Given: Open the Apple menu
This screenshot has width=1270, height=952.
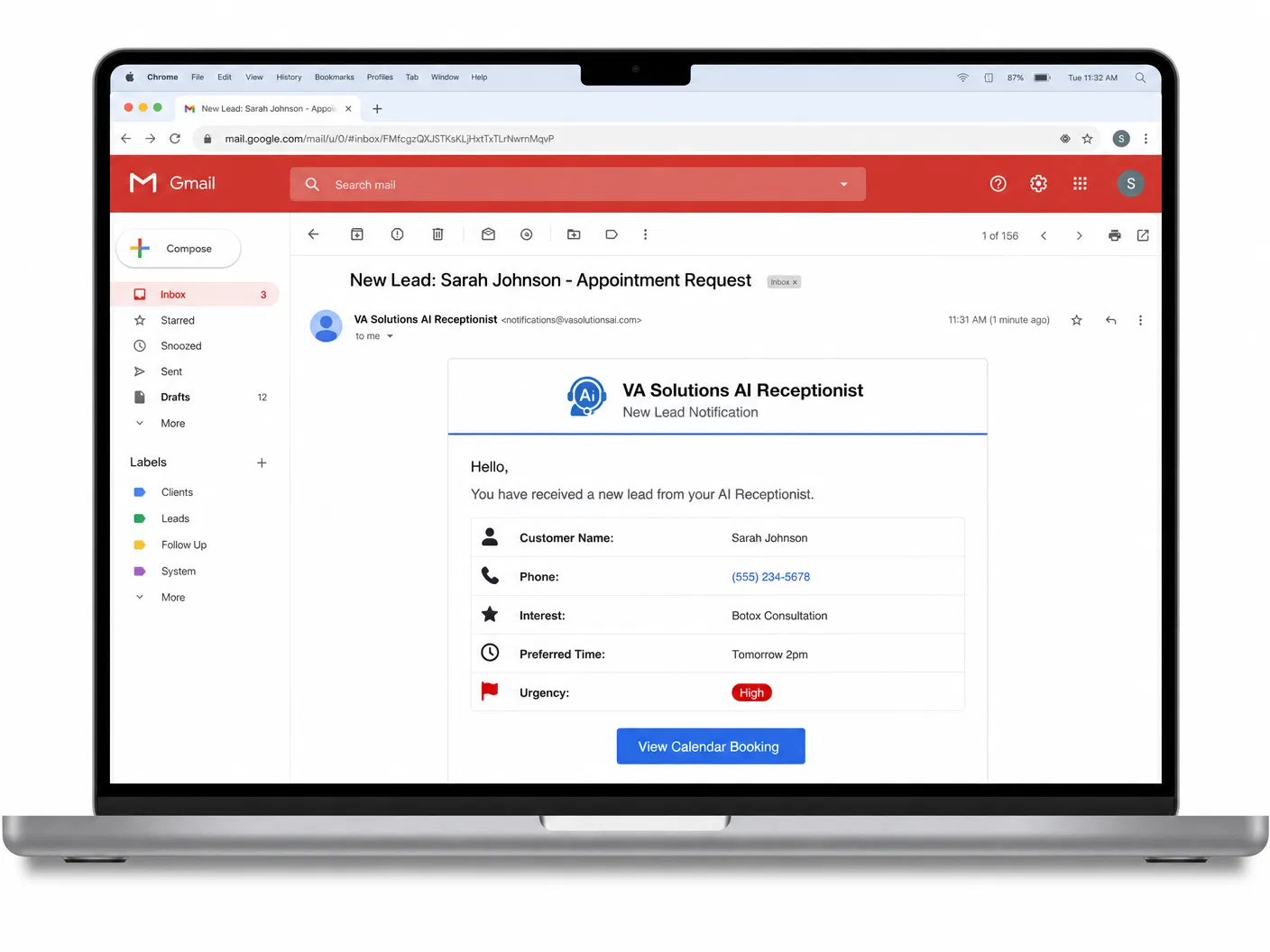Looking at the screenshot, I should click(x=129, y=78).
